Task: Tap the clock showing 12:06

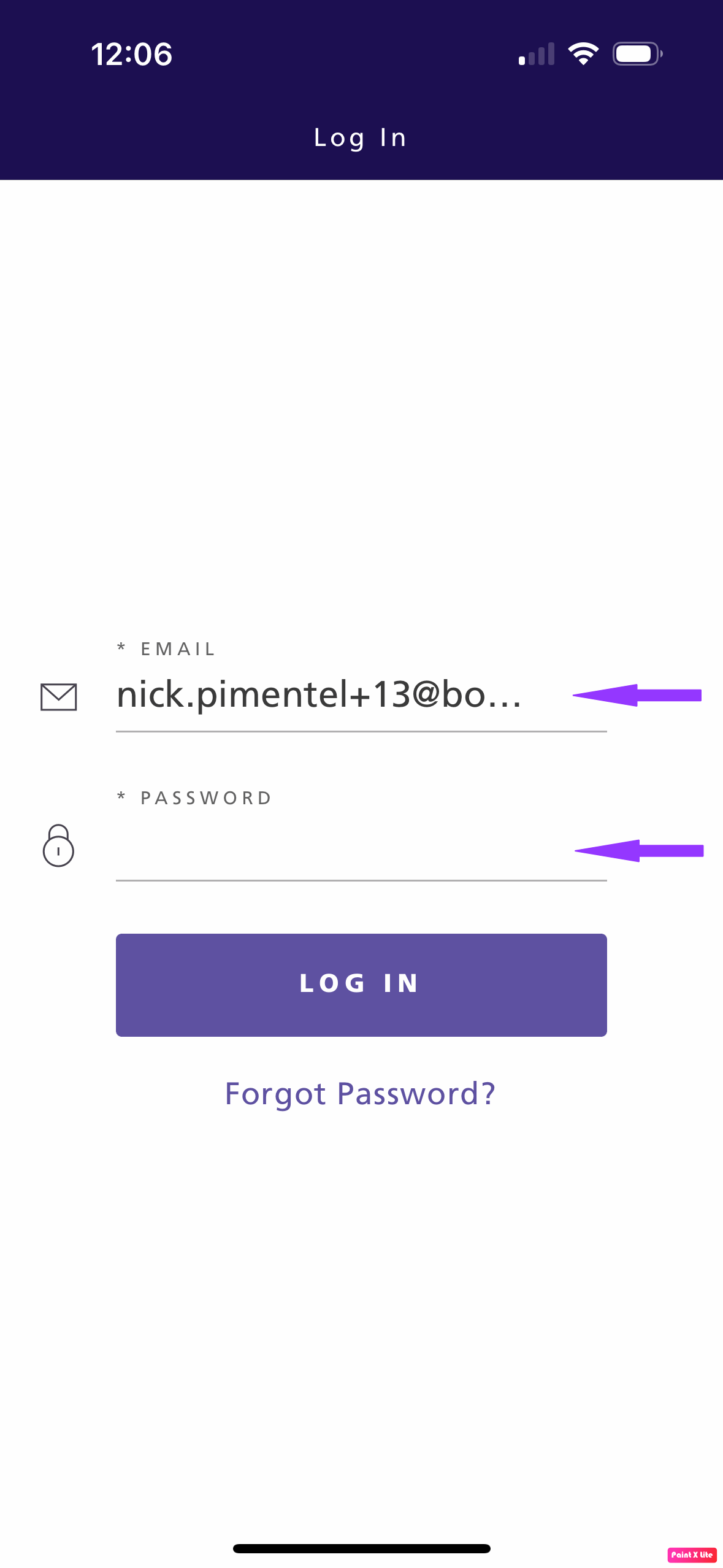Action: click(x=131, y=53)
